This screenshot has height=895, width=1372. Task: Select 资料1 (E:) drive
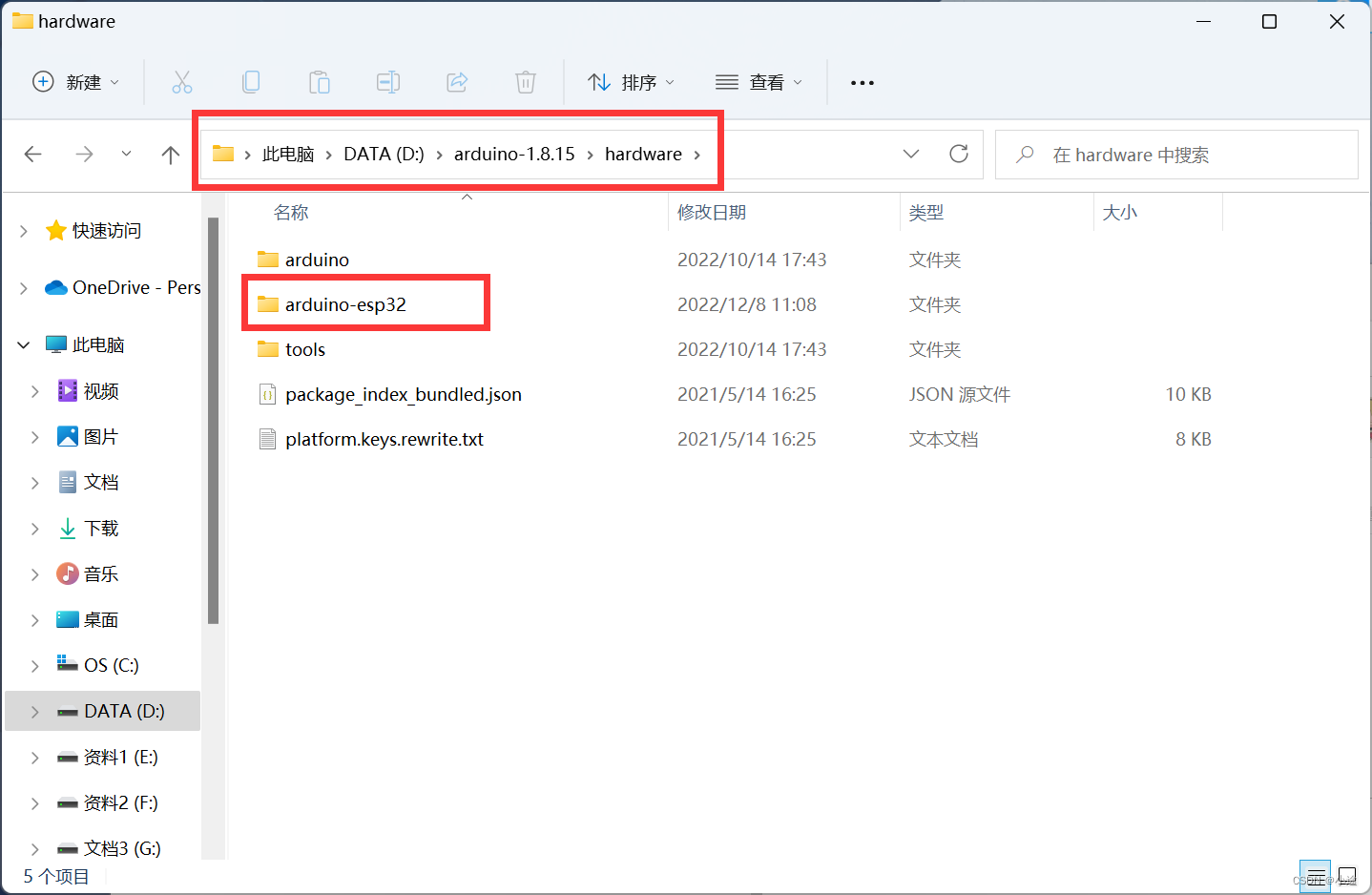coord(120,757)
